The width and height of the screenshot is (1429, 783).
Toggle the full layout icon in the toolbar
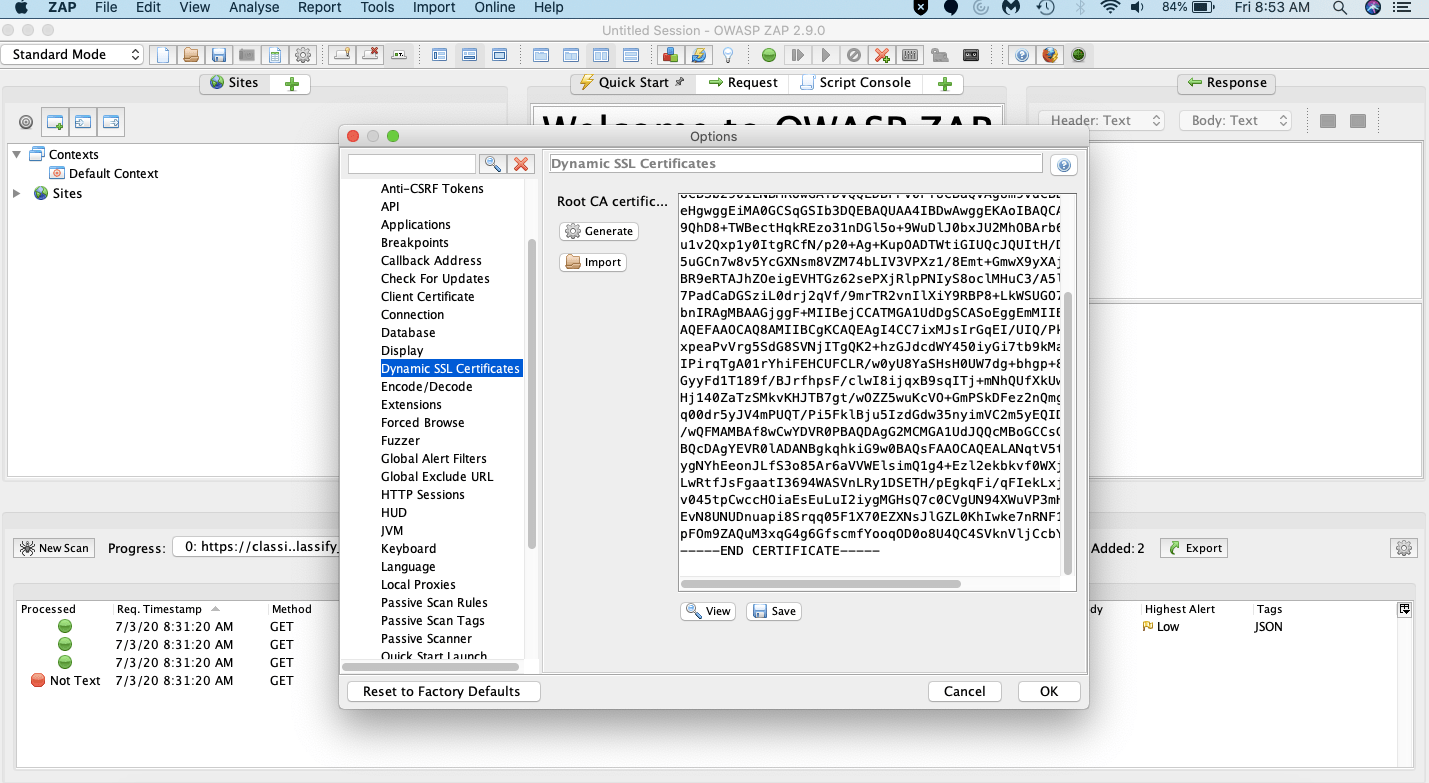pos(499,55)
